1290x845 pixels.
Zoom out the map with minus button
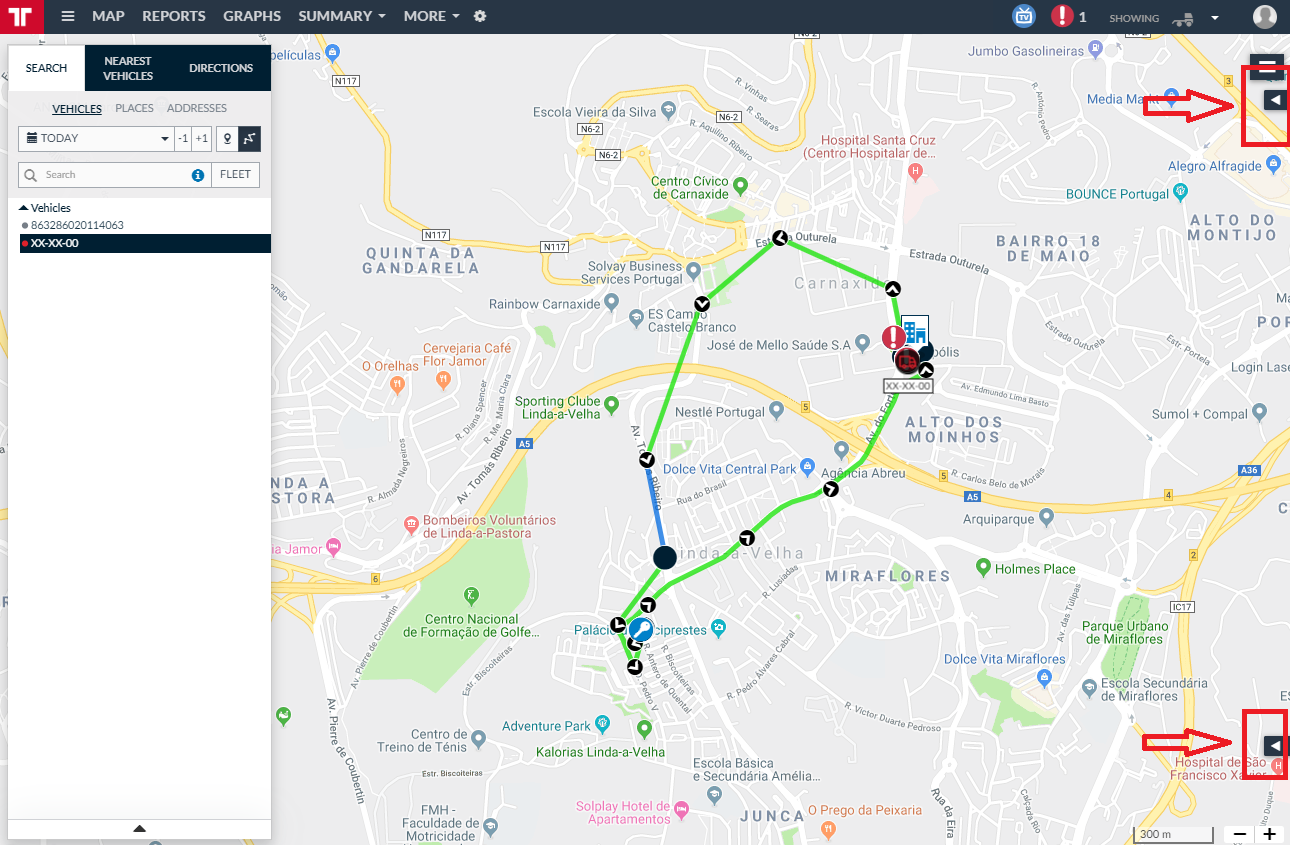click(x=1240, y=834)
